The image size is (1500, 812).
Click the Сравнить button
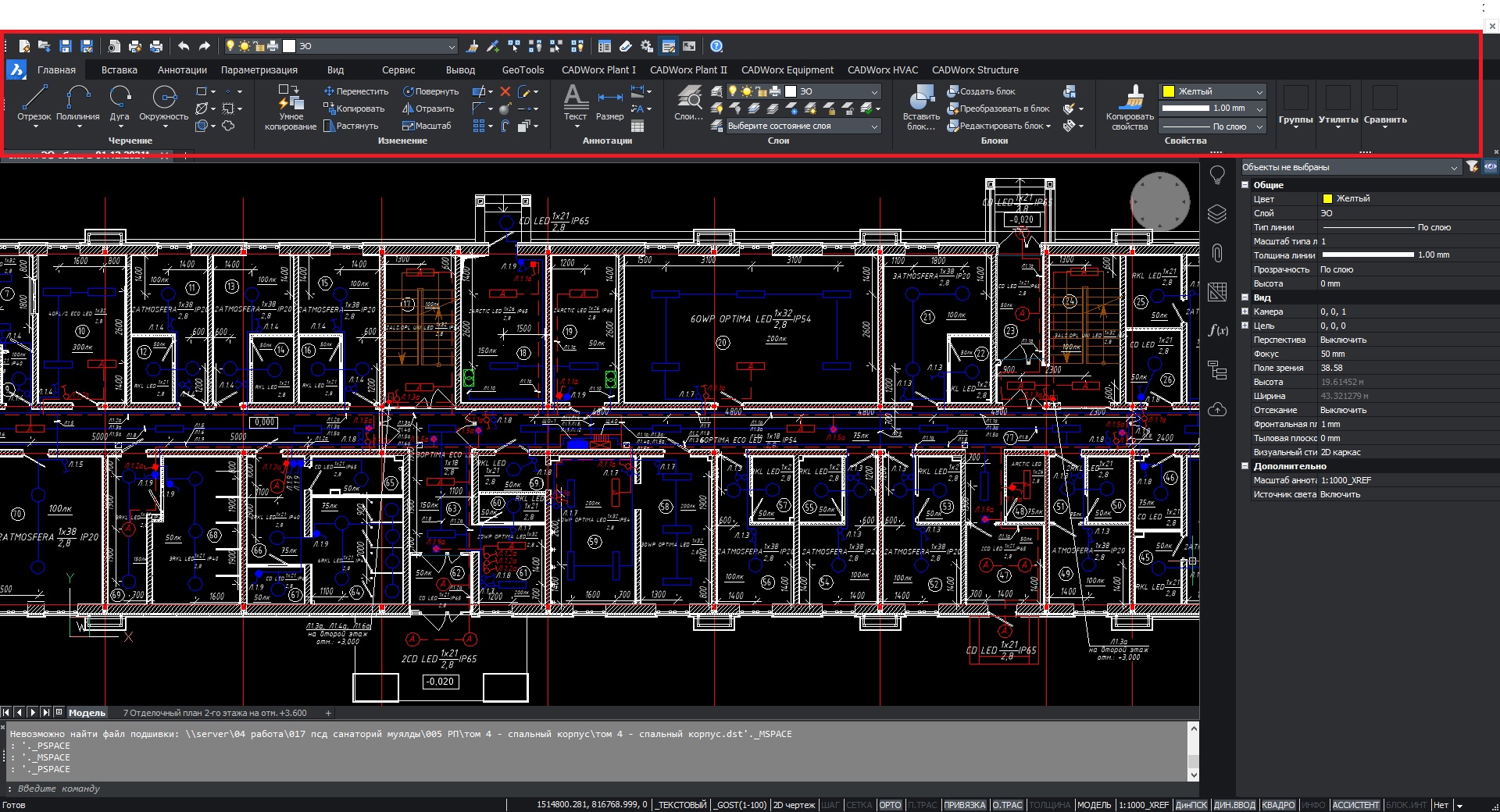tap(1385, 106)
